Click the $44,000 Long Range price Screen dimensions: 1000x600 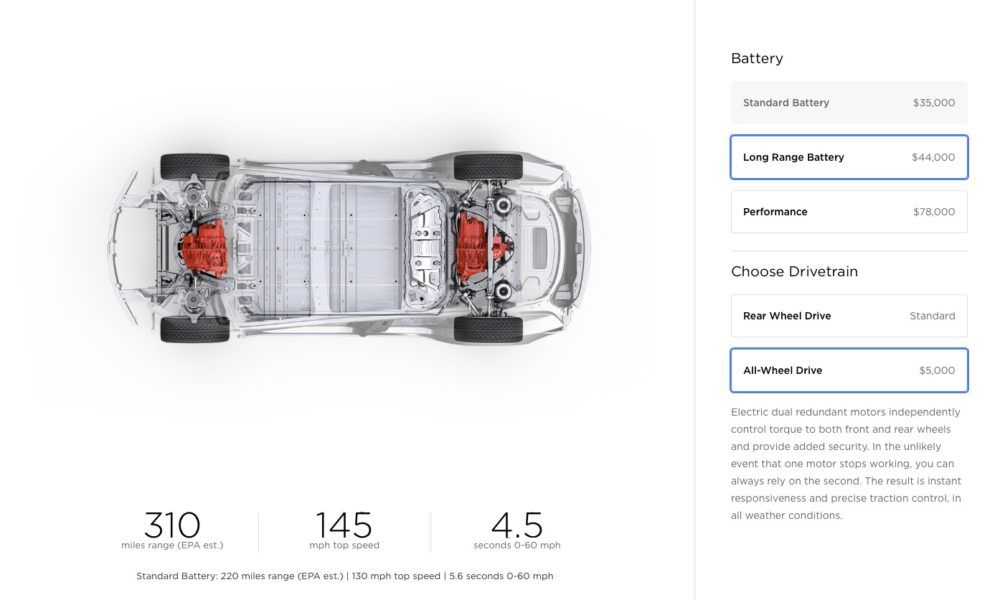click(933, 157)
